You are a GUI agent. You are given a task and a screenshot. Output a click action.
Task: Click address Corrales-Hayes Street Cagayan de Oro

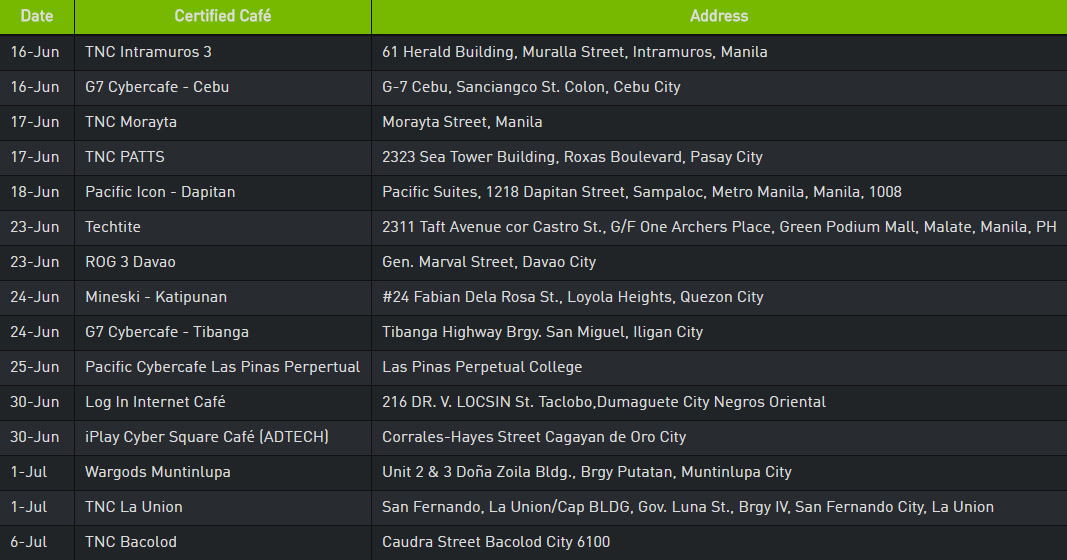pos(719,438)
